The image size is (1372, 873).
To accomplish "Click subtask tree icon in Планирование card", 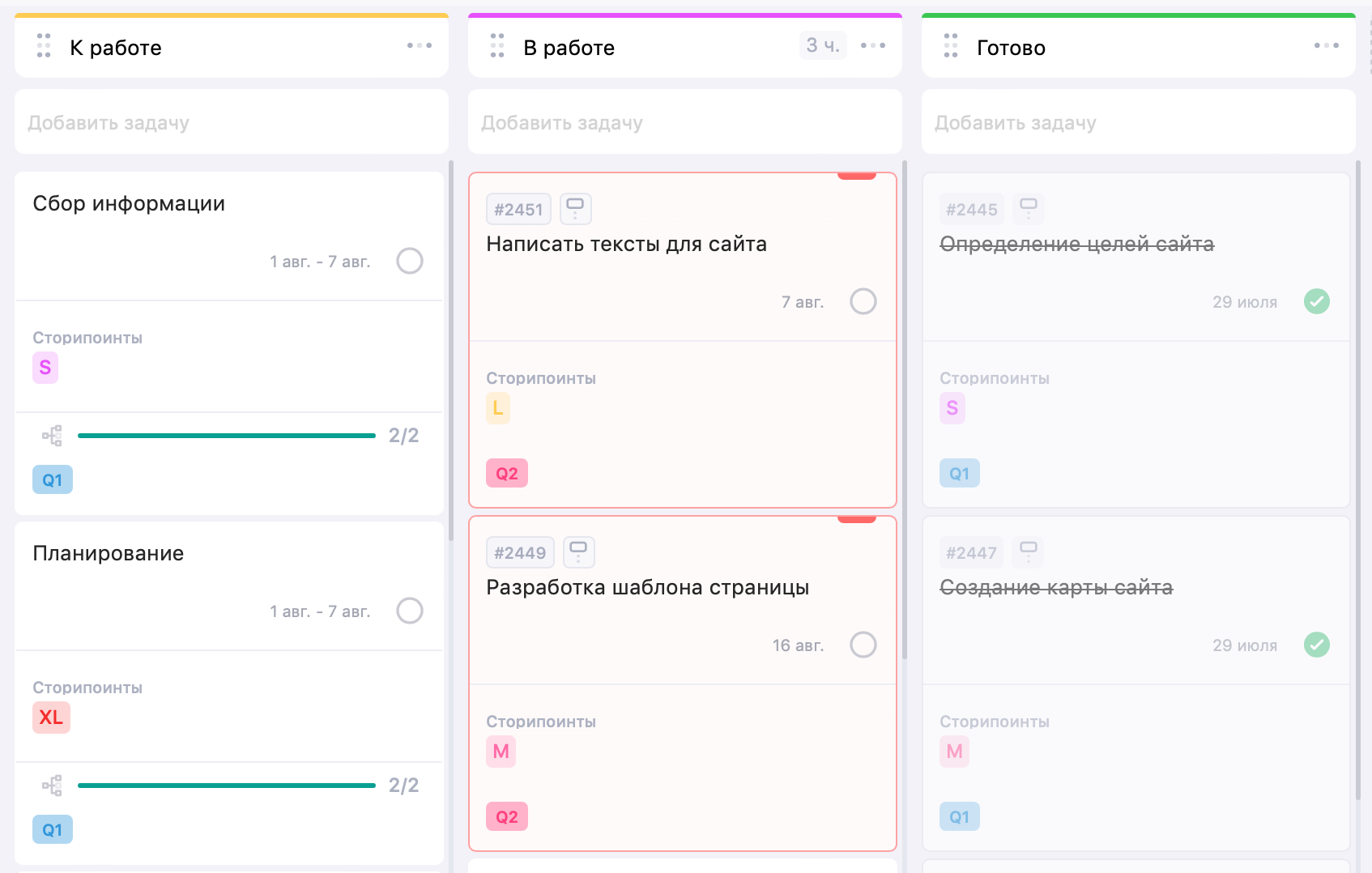I will [x=52, y=786].
